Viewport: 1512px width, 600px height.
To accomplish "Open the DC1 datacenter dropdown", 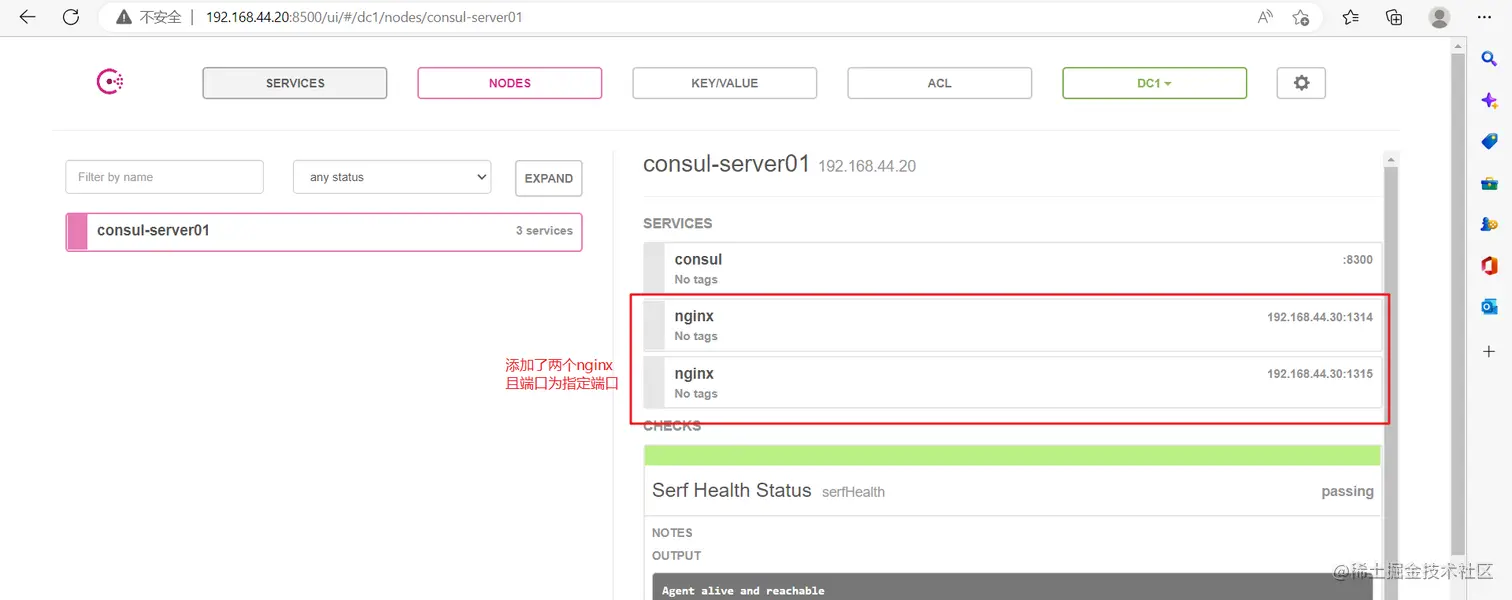I will coord(1154,83).
